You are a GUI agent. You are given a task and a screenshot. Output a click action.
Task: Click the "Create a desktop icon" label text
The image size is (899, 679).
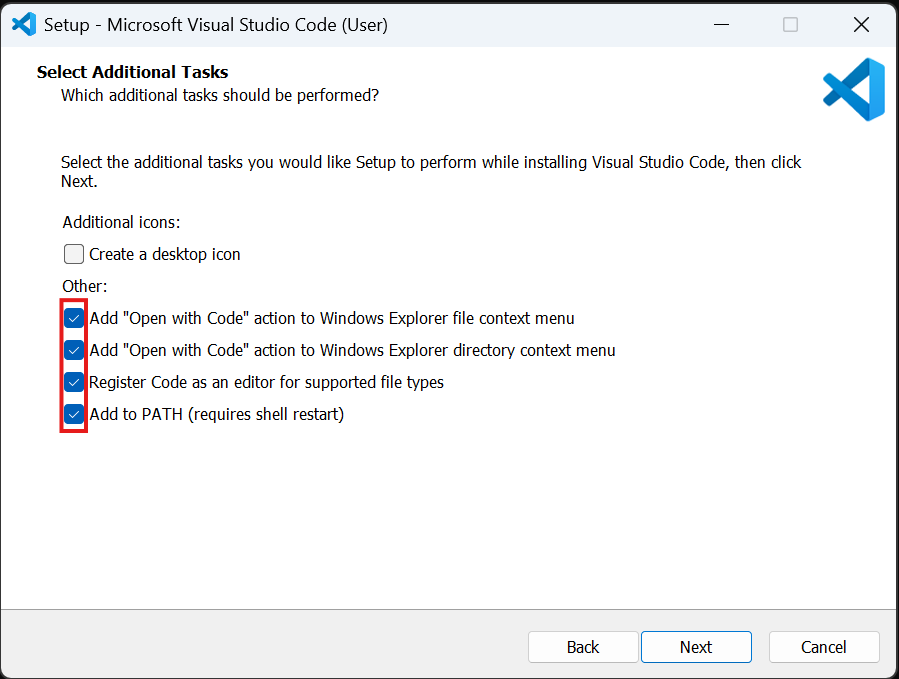click(165, 254)
